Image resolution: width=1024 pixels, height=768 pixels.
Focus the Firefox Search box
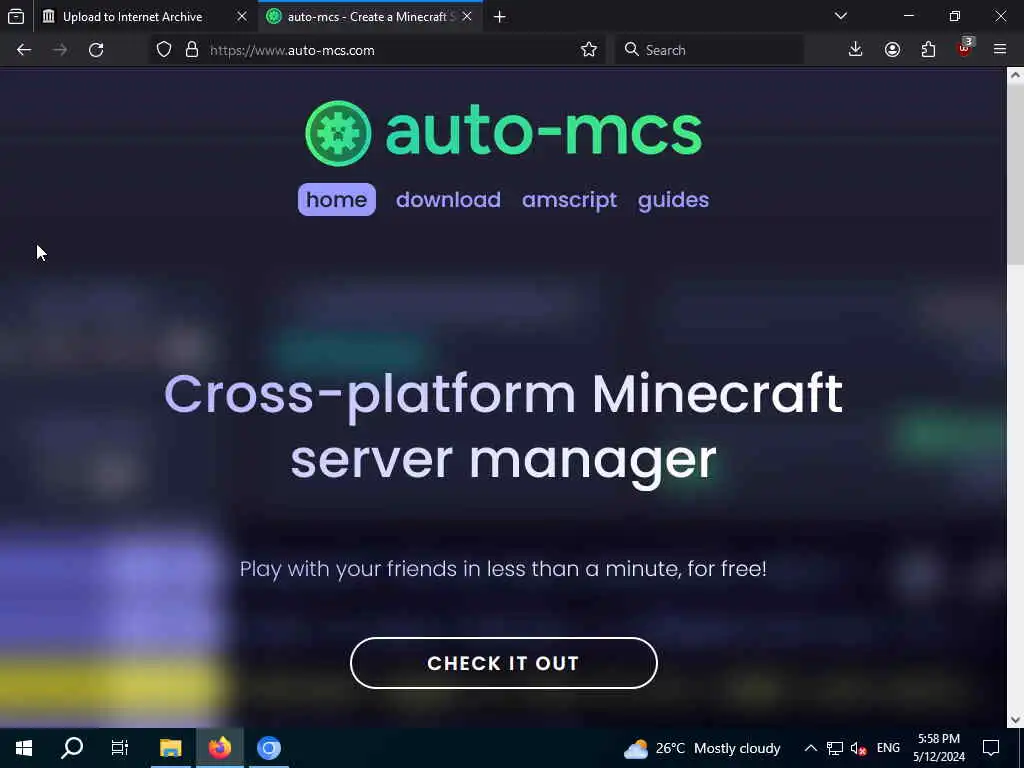pyautogui.click(x=709, y=50)
